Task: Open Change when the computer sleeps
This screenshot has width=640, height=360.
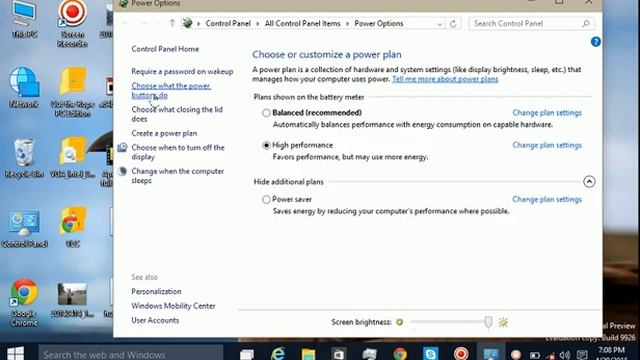Action: coord(178,176)
